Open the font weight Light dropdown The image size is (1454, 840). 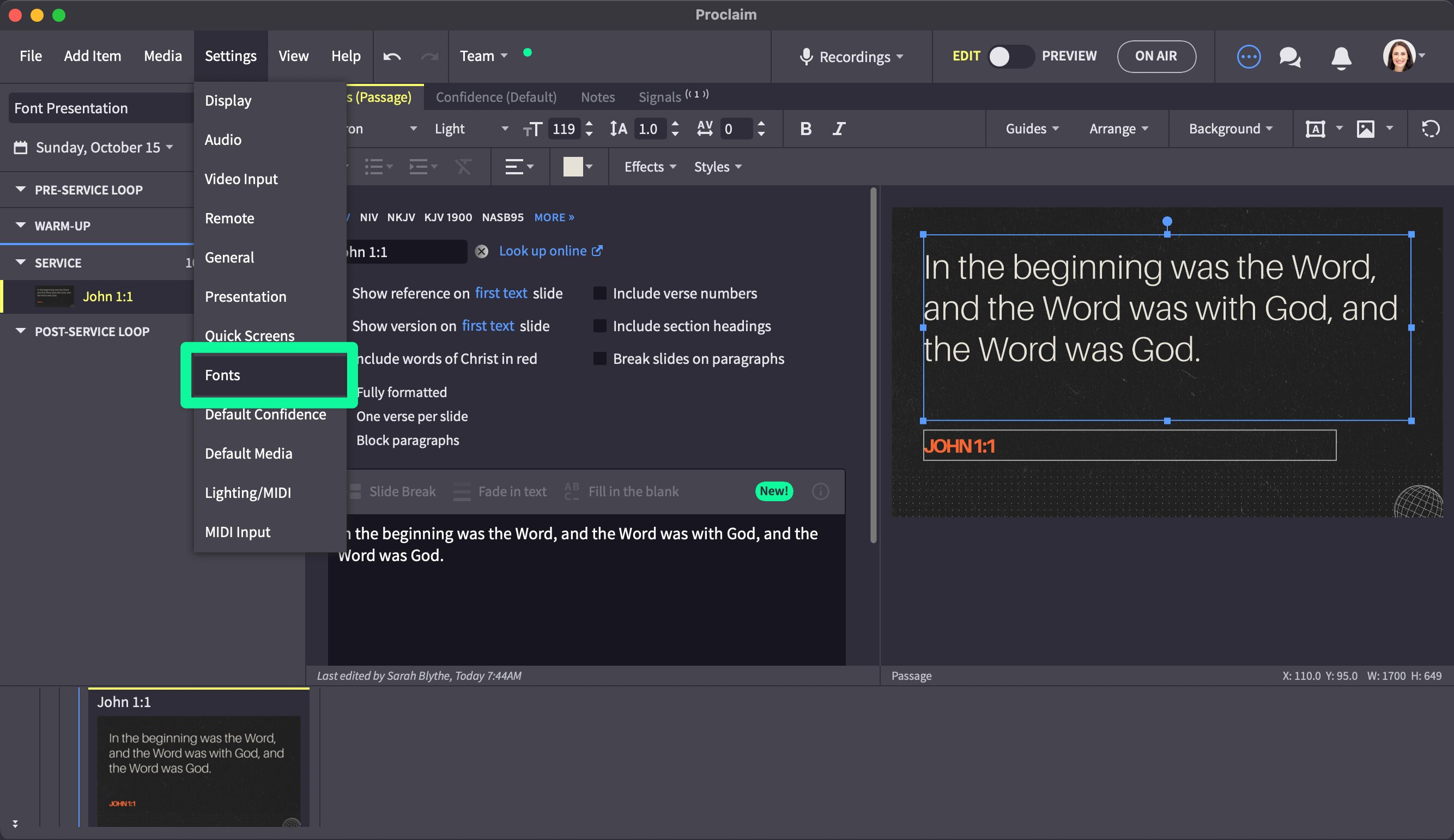pyautogui.click(x=471, y=129)
